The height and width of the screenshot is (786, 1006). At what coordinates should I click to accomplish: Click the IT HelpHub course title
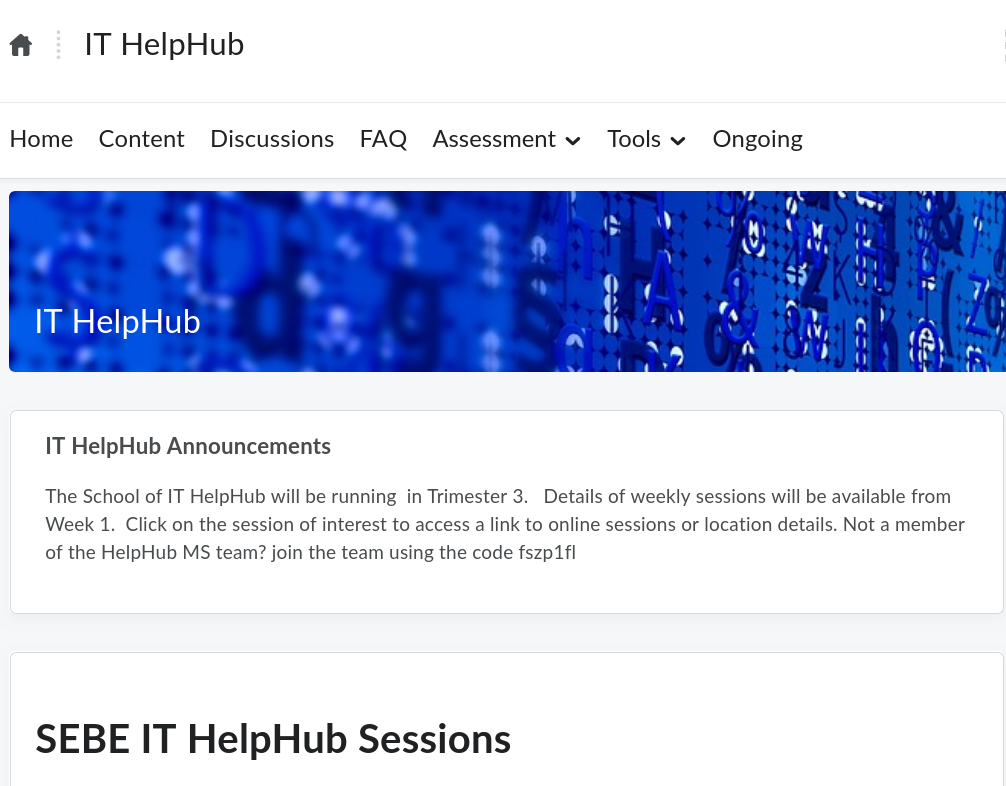point(164,45)
